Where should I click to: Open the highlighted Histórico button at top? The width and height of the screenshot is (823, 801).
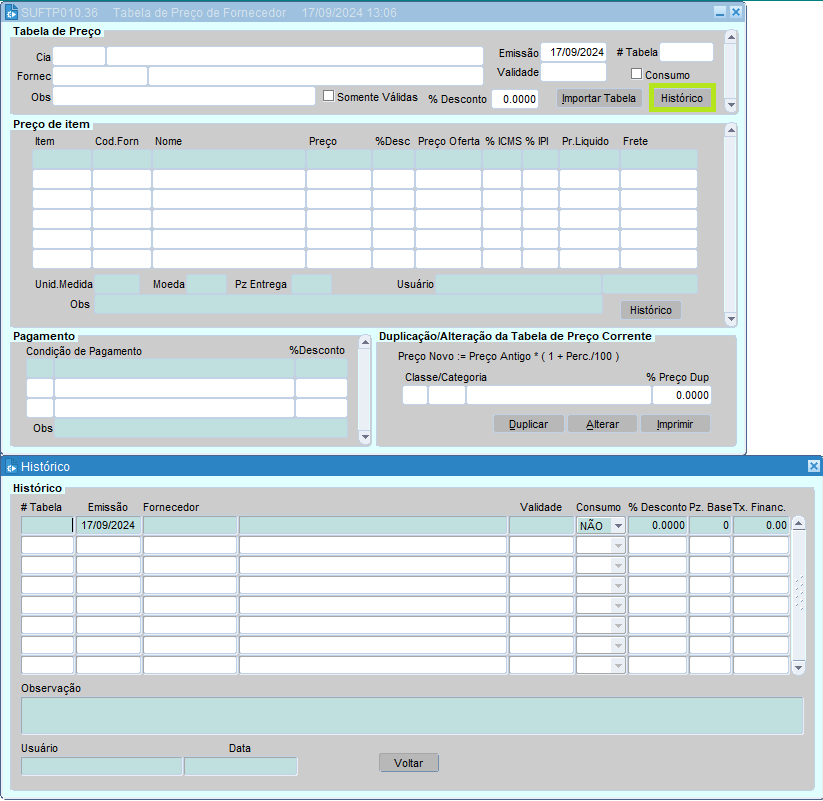682,98
